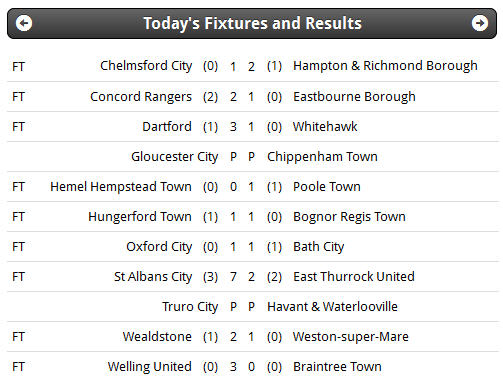The height and width of the screenshot is (391, 503).
Task: Go to next day's fixtures arrow
Action: tap(480, 23)
